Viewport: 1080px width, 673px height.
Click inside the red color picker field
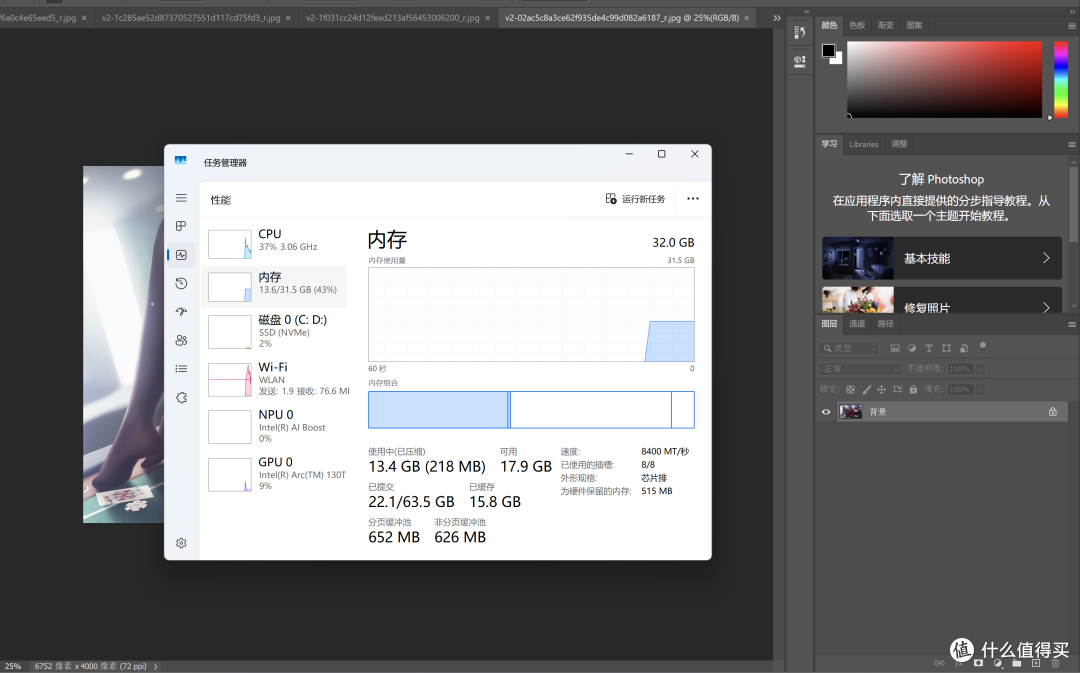944,79
